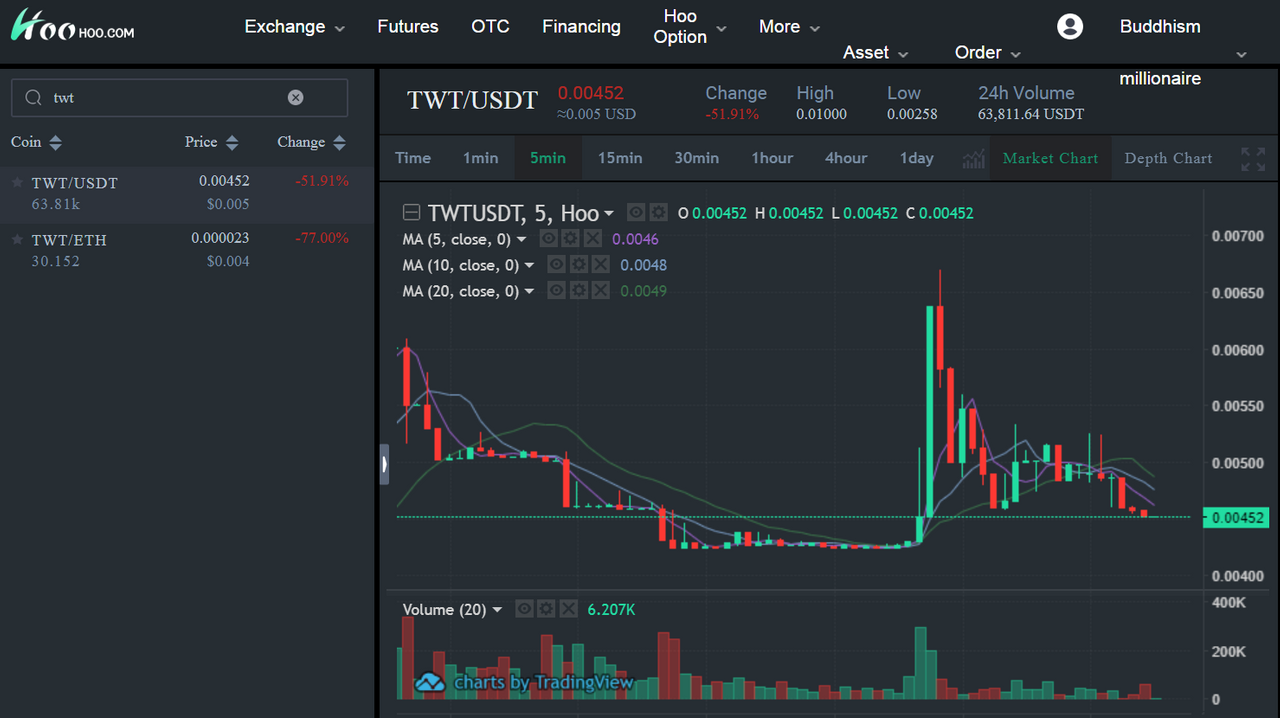Clear the search field with the X icon
This screenshot has width=1280, height=718.
point(296,97)
